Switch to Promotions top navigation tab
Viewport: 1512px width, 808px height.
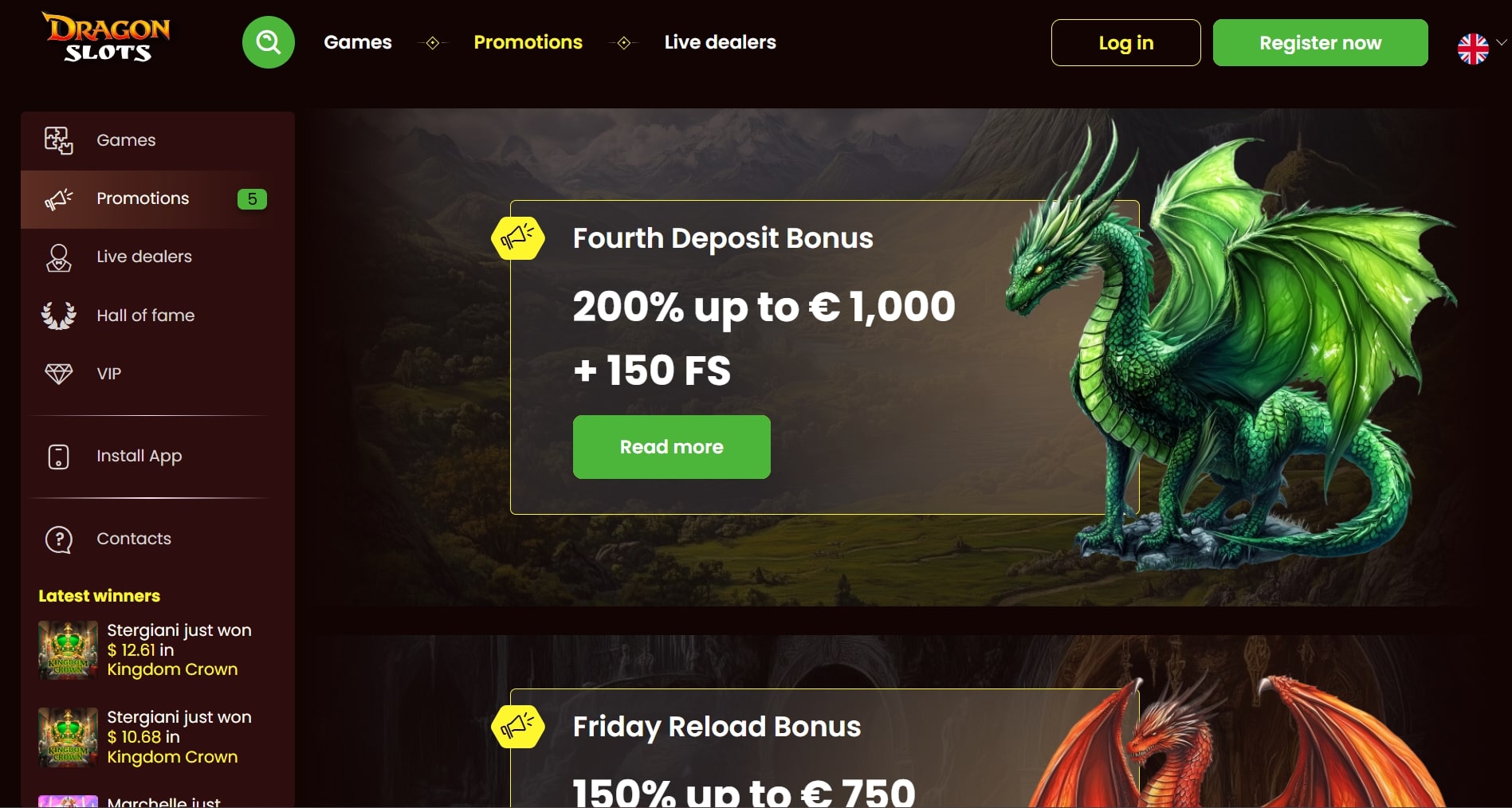click(x=528, y=42)
